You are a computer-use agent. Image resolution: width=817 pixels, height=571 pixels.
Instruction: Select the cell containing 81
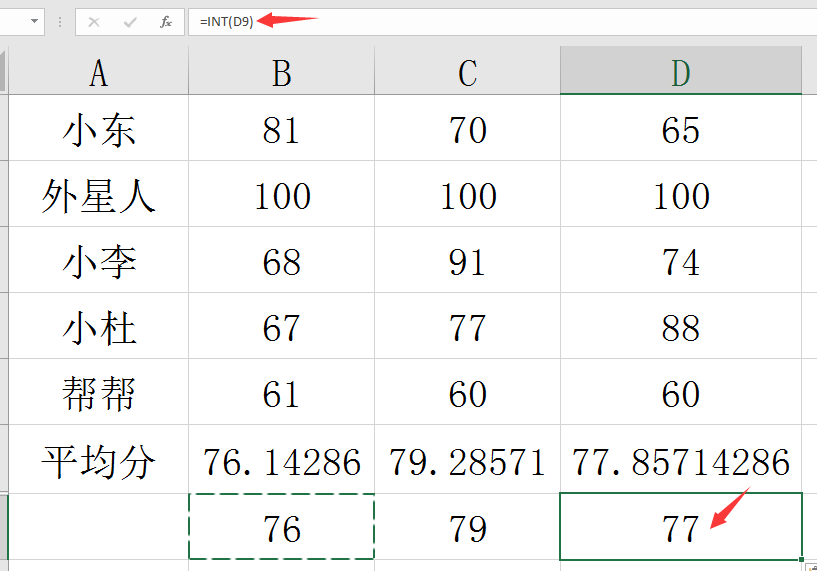pos(281,128)
